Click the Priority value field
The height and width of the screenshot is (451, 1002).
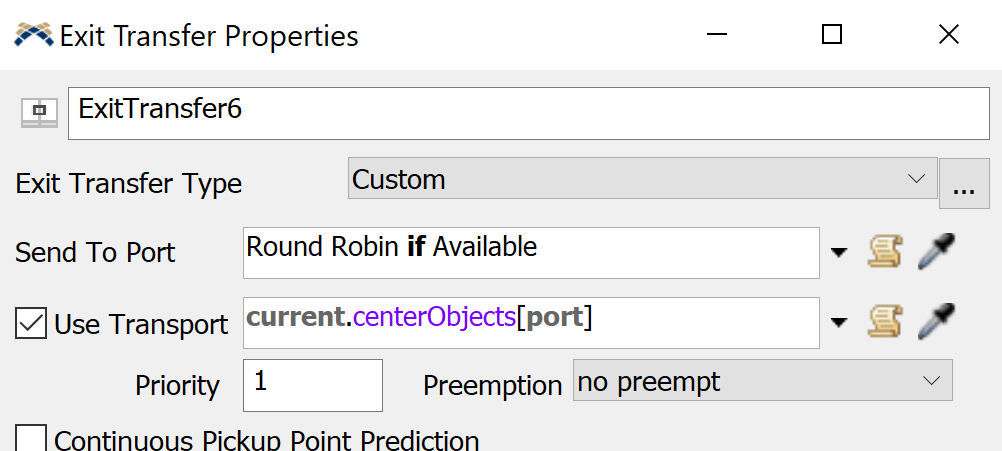(312, 385)
